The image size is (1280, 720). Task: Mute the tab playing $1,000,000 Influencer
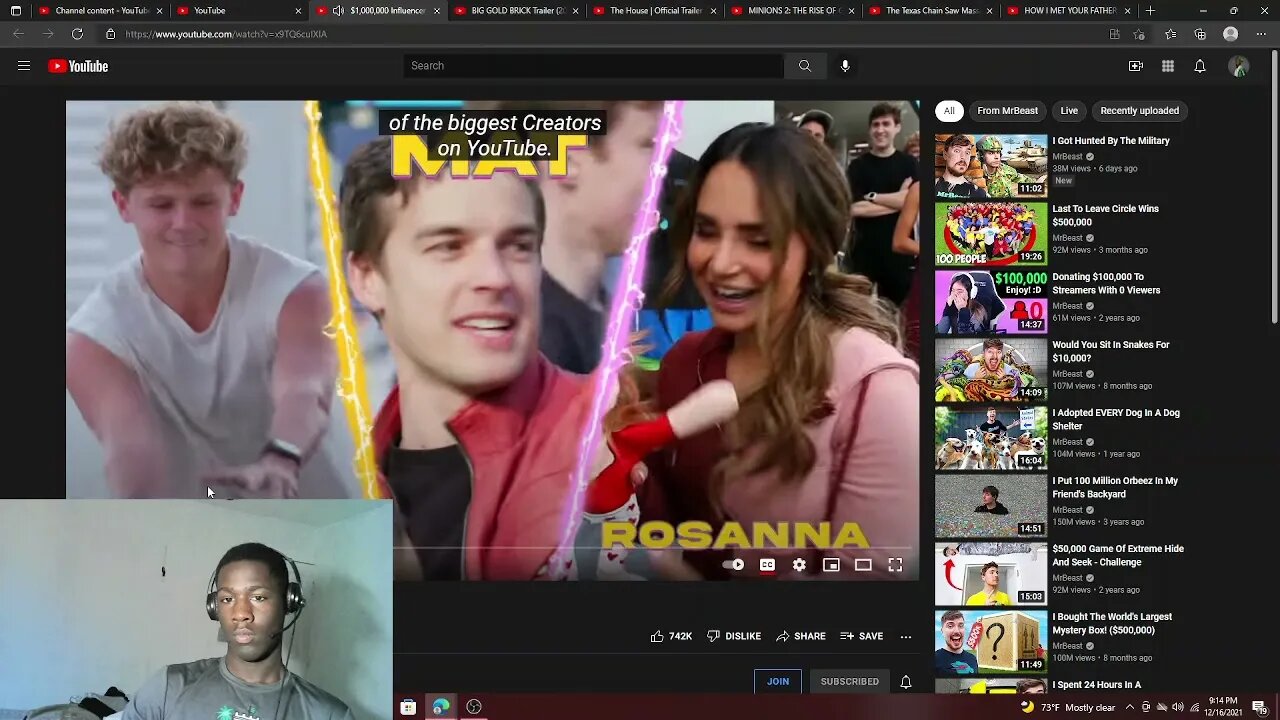point(338,10)
